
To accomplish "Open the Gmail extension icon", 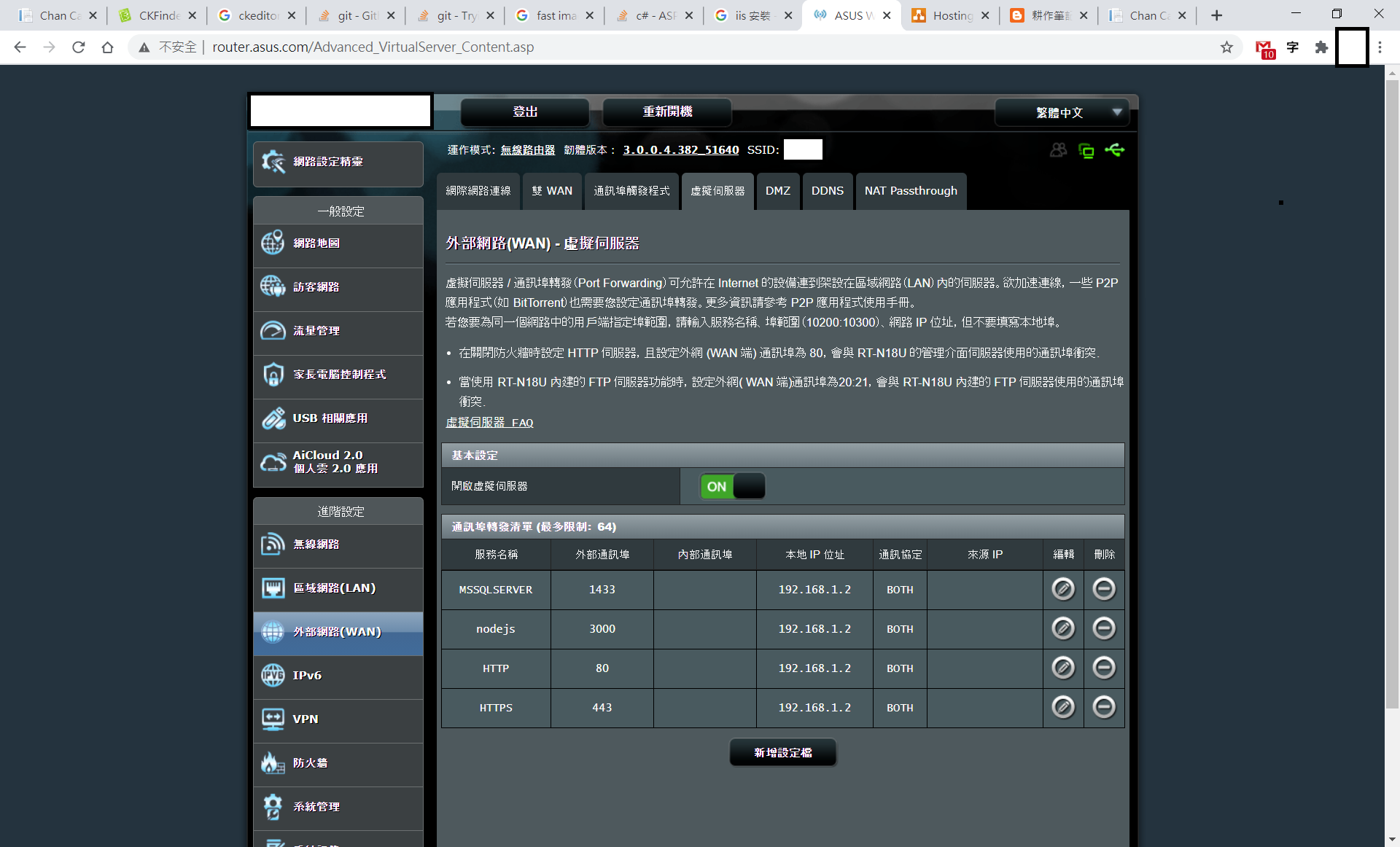I will 1265,48.
